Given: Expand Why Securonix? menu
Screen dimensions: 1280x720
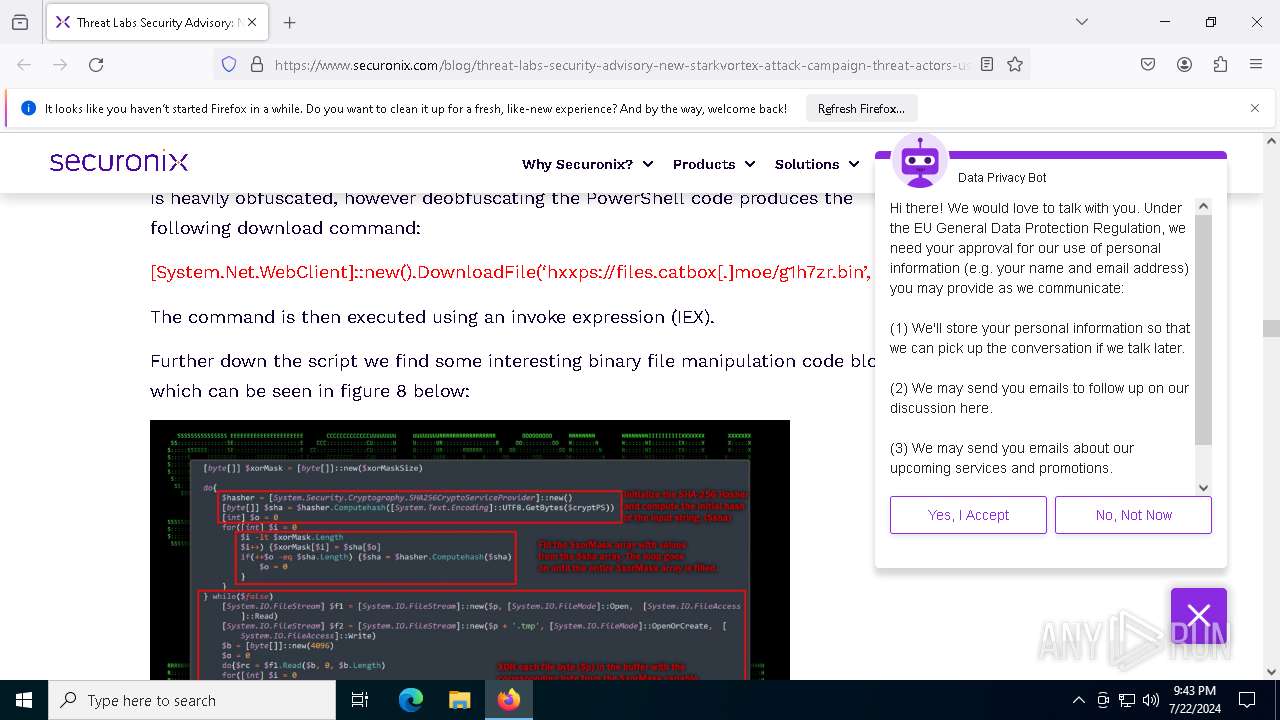Looking at the screenshot, I should pos(587,164).
